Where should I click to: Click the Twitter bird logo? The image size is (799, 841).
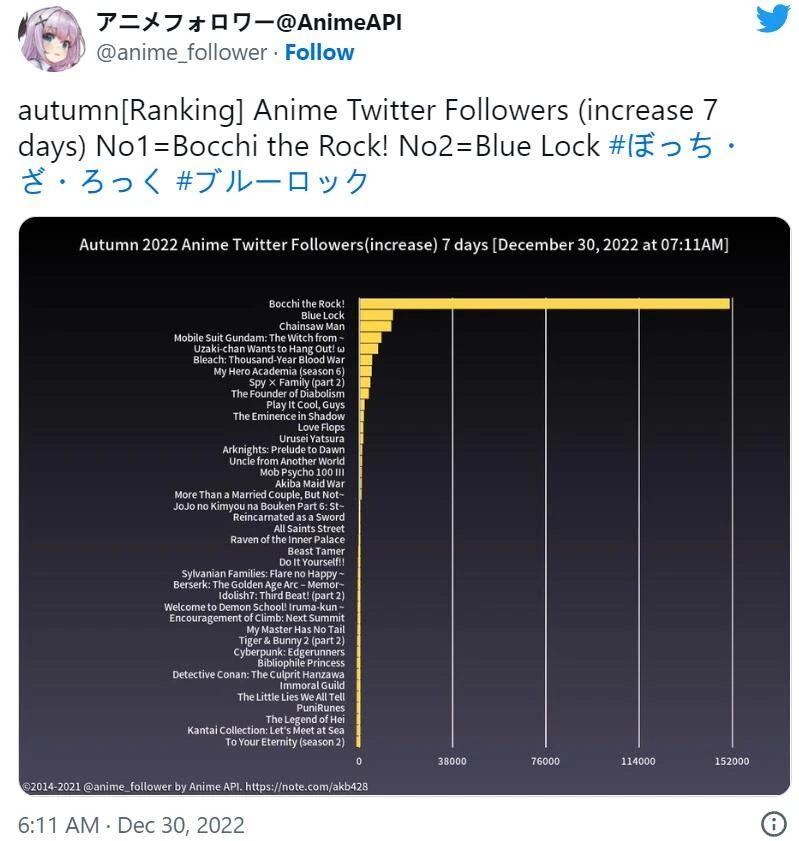(772, 21)
